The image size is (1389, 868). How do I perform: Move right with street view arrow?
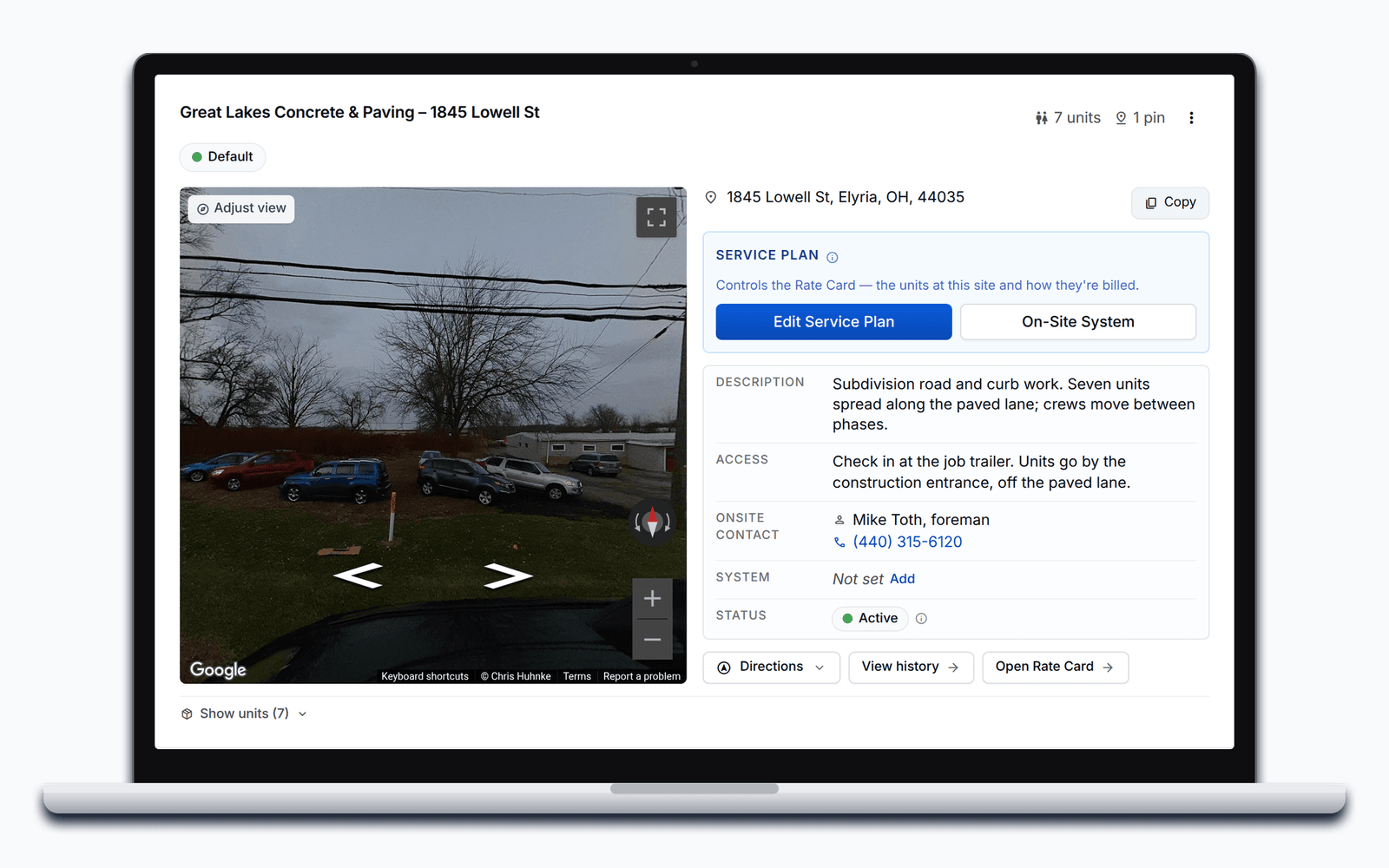pos(508,575)
